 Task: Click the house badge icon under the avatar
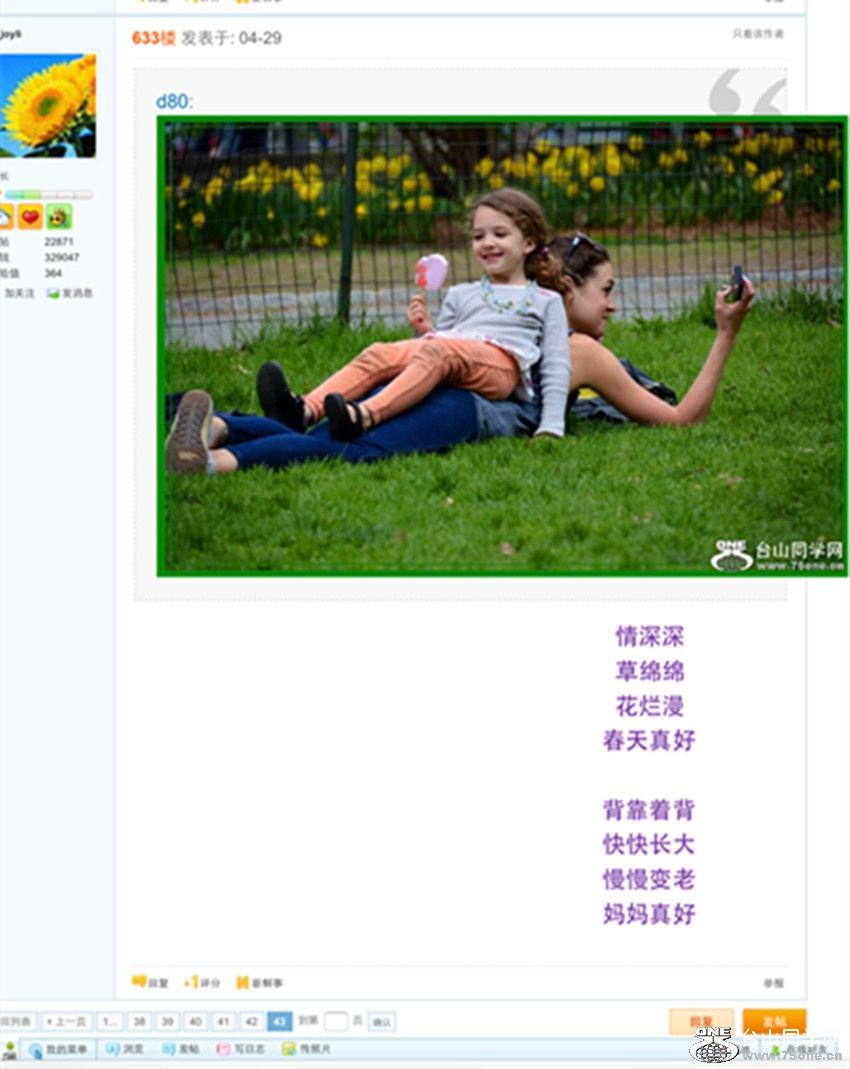(5, 217)
